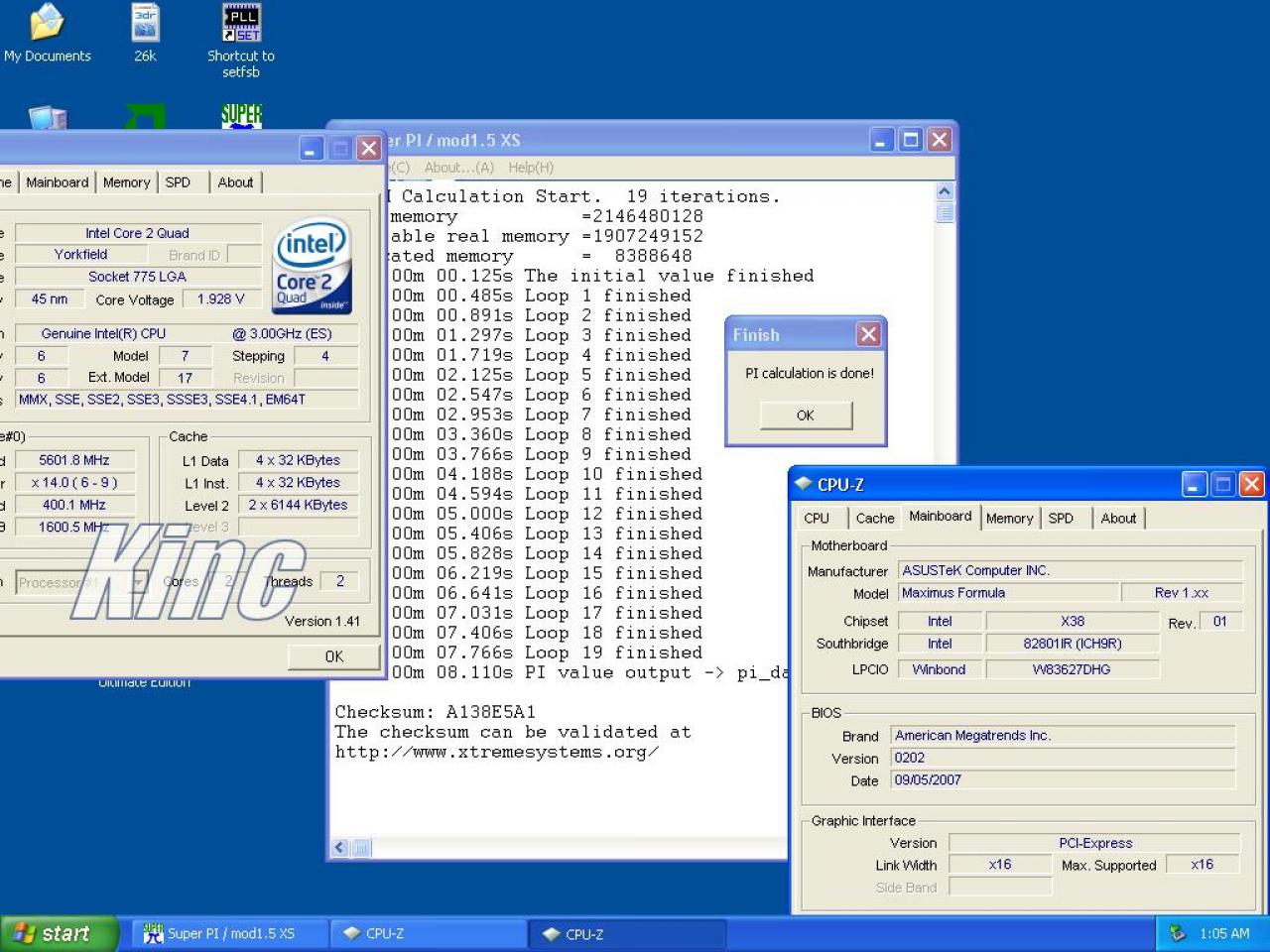Click the Southbridge field '82801IR (ICH9R)'

1073,644
